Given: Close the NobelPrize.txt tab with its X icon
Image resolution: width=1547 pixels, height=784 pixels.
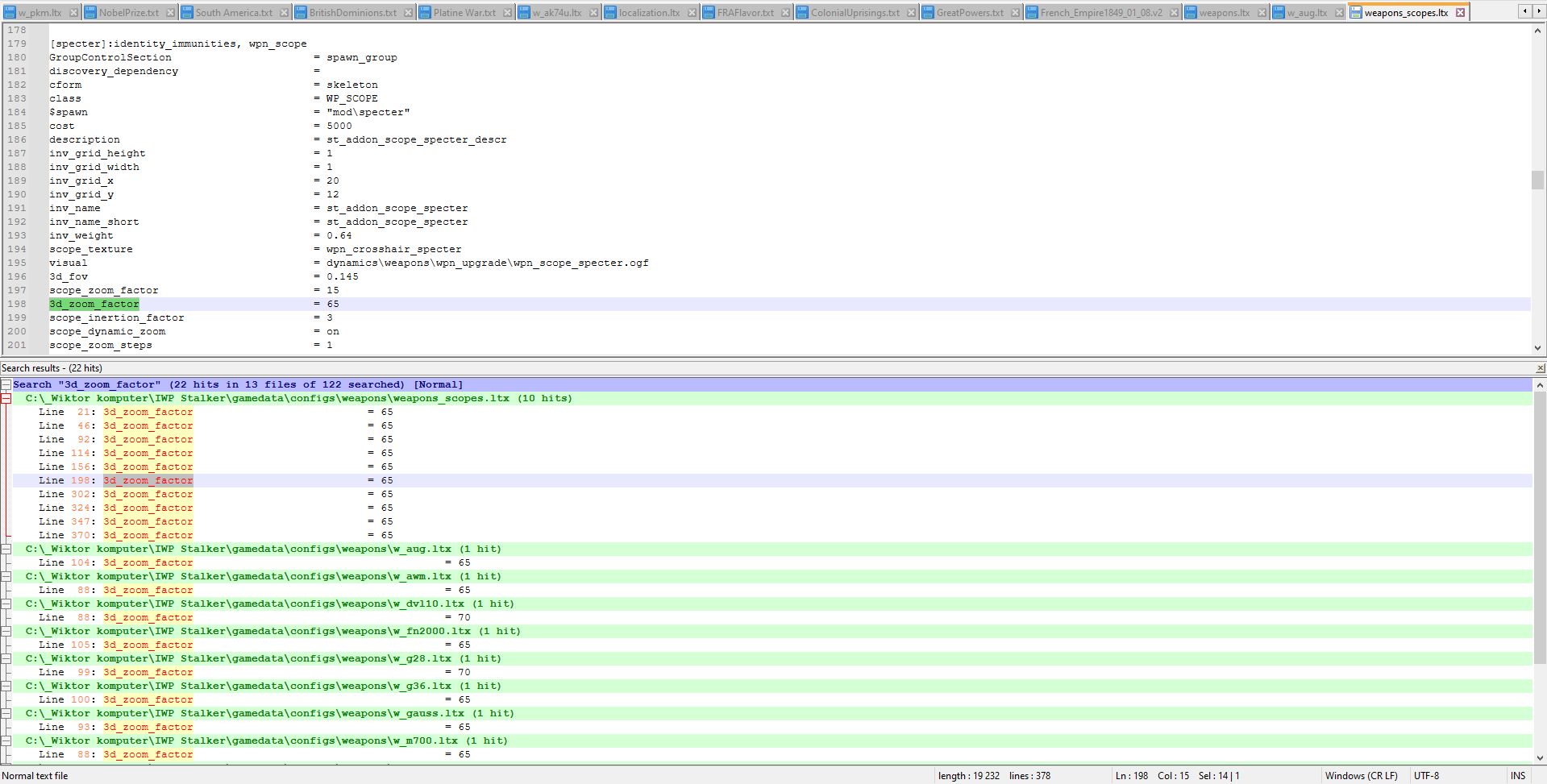Looking at the screenshot, I should [171, 13].
